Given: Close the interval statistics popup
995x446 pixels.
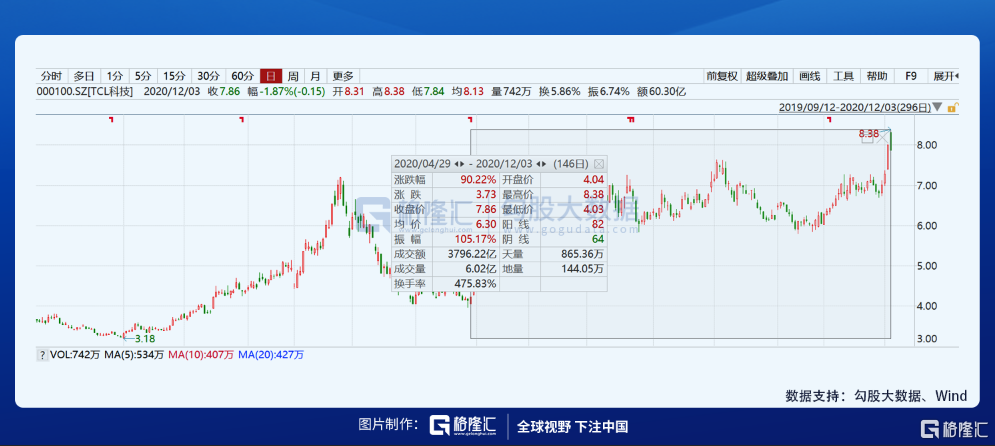Looking at the screenshot, I should (598, 163).
